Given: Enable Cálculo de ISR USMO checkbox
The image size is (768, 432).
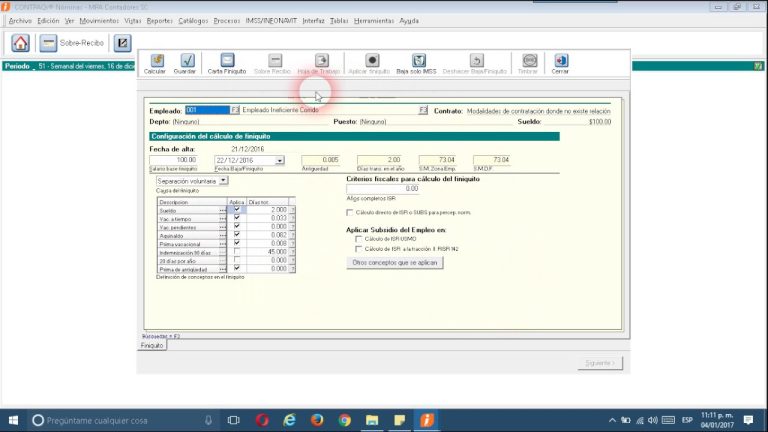Looking at the screenshot, I should pyautogui.click(x=359, y=239).
